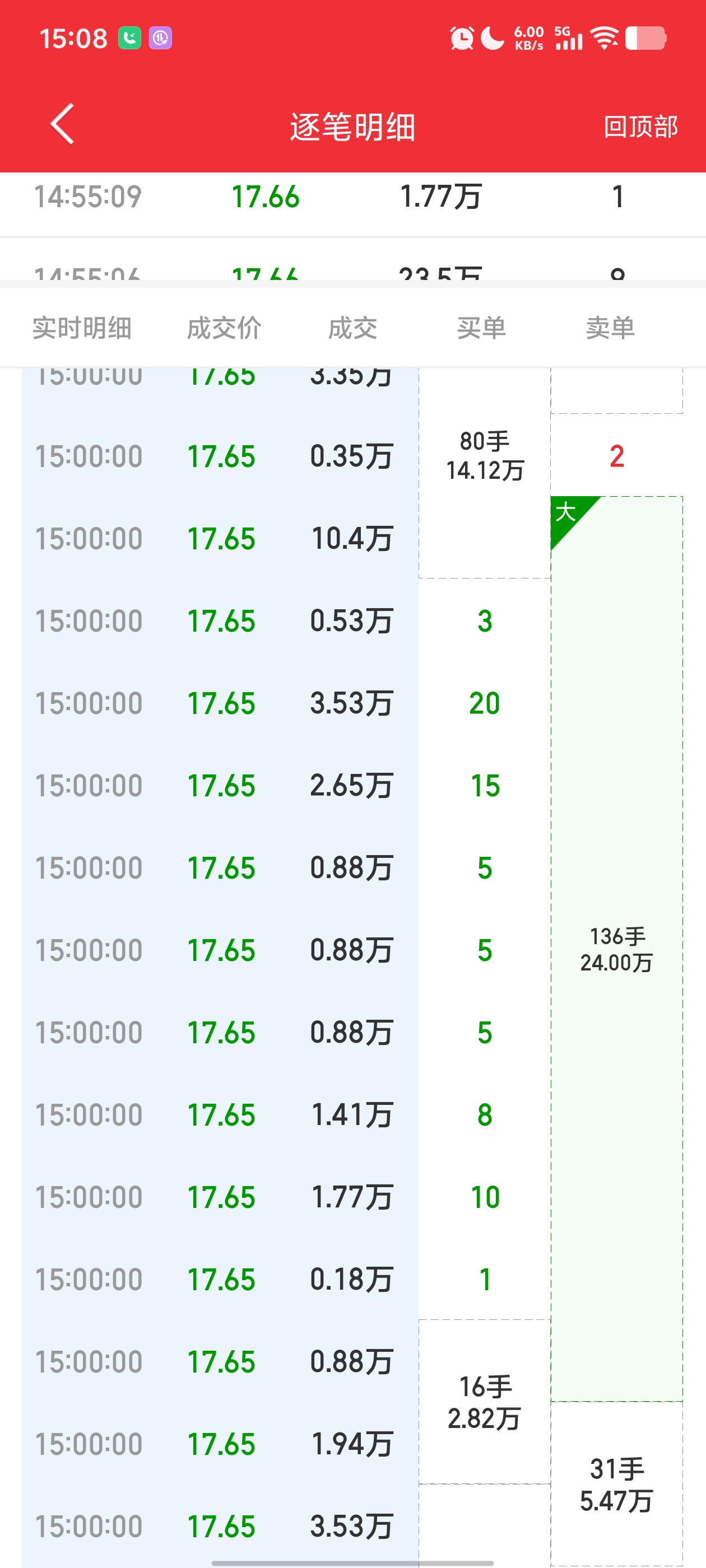Viewport: 706px width, 1568px height.
Task: Tap the green phone call status icon
Action: click(x=130, y=38)
